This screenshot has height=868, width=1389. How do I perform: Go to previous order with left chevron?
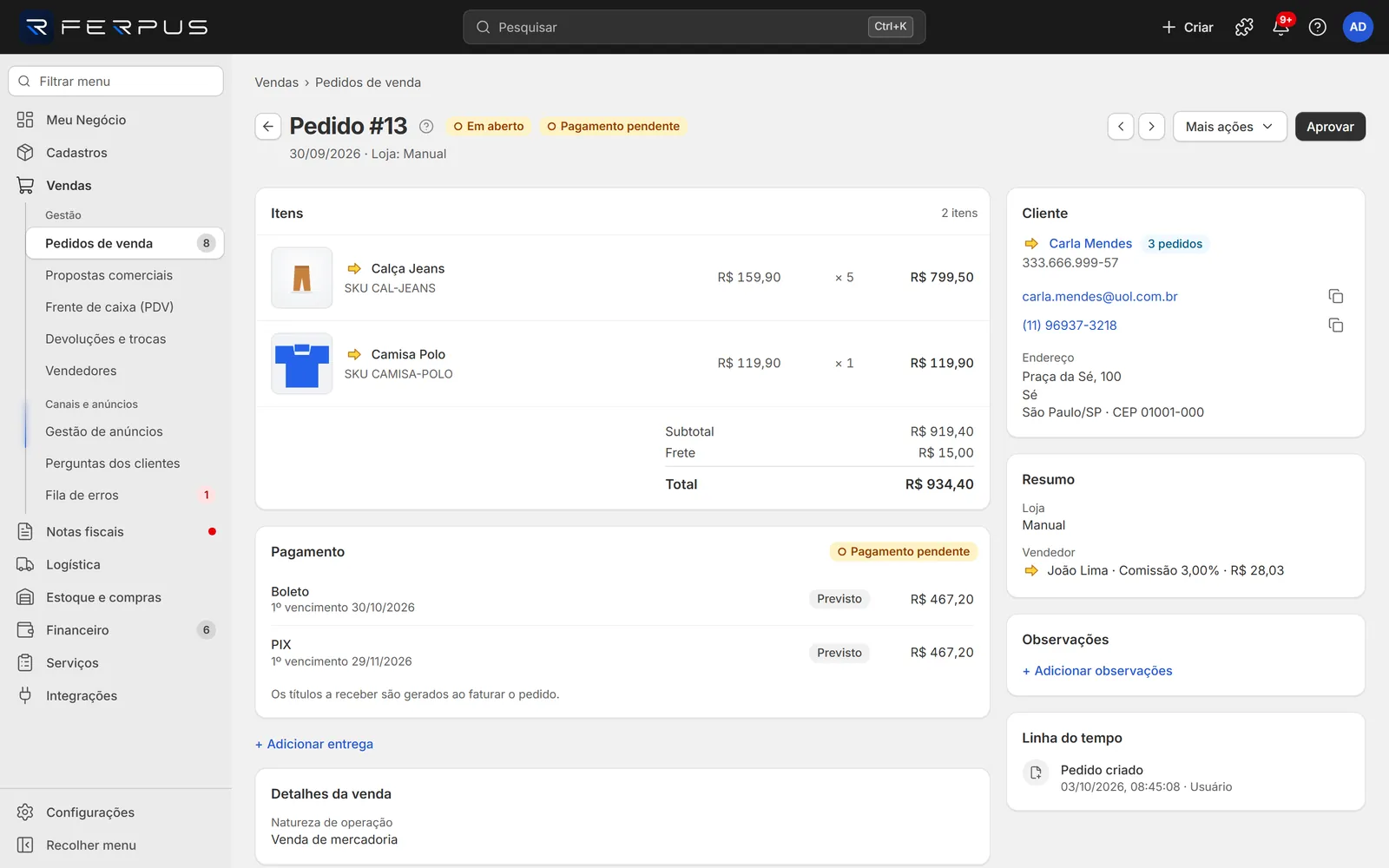[x=1121, y=127]
